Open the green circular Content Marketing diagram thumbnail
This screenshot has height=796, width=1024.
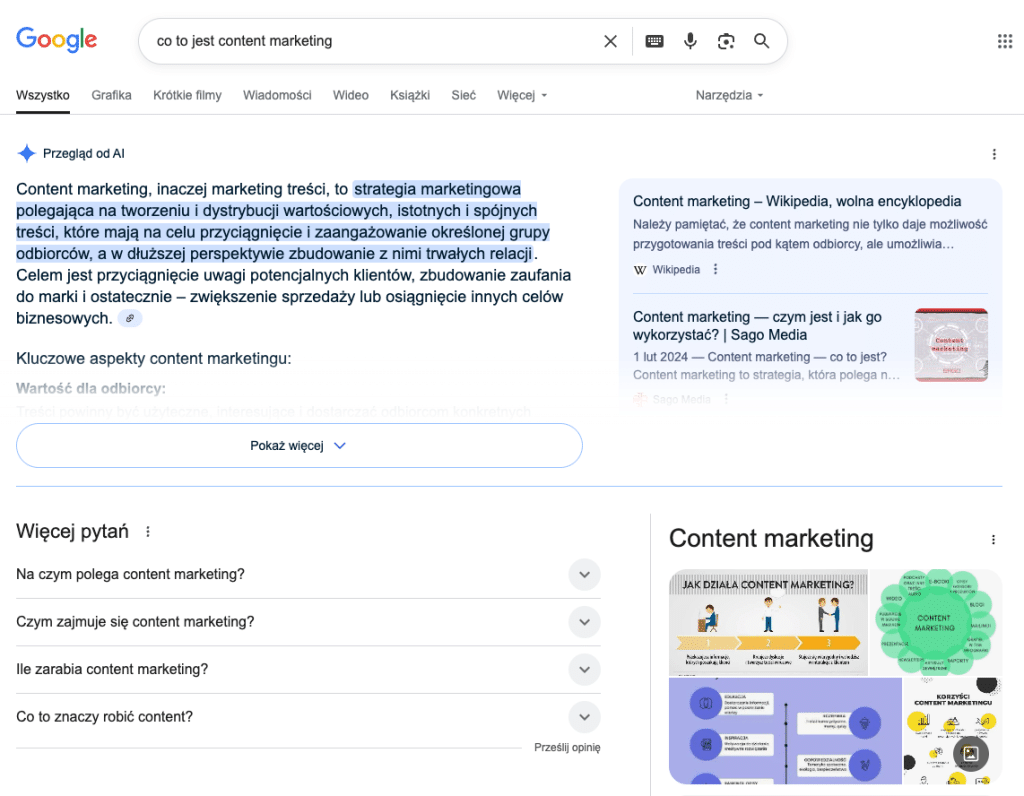point(936,622)
